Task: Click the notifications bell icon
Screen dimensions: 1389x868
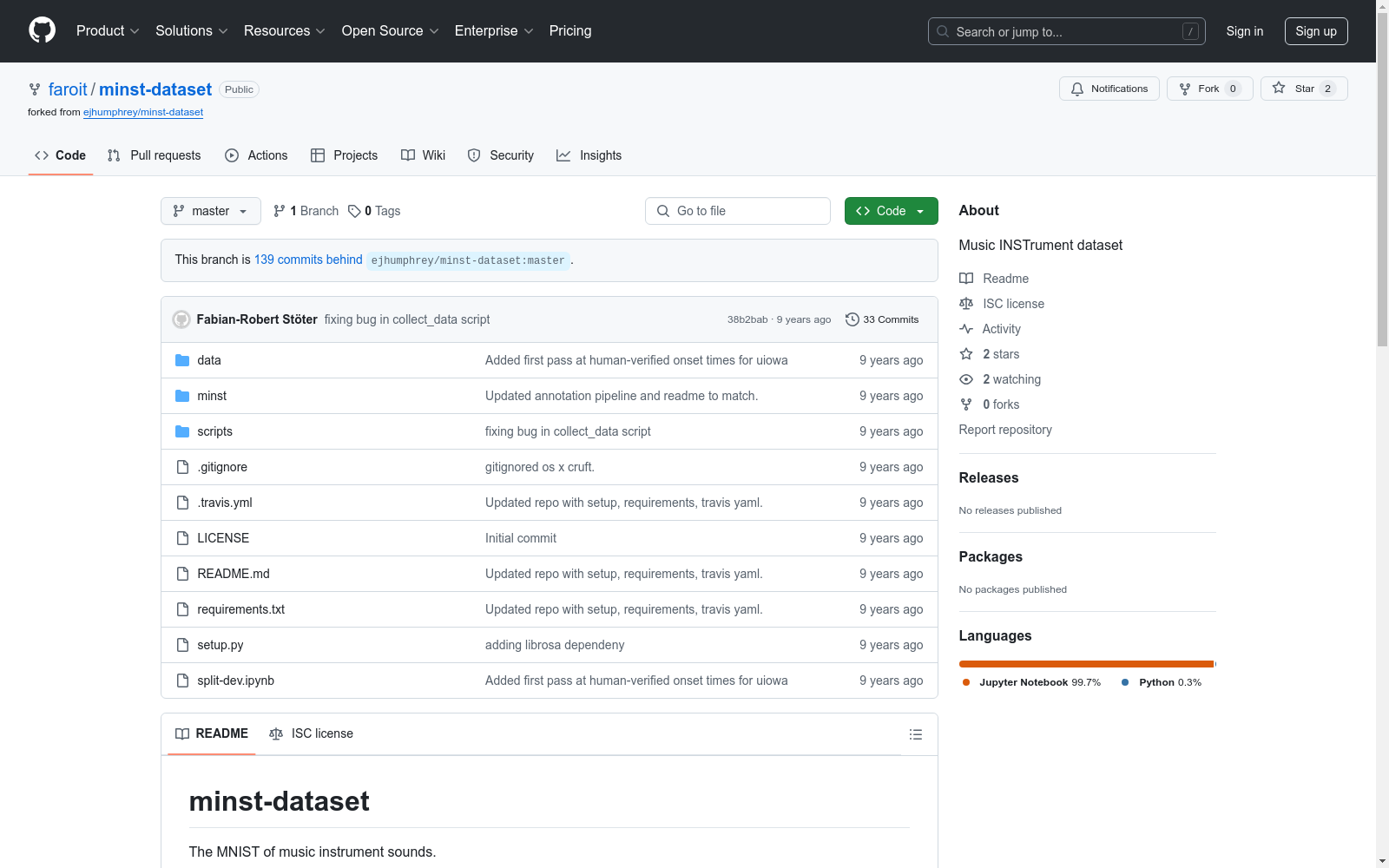Action: pyautogui.click(x=1077, y=89)
